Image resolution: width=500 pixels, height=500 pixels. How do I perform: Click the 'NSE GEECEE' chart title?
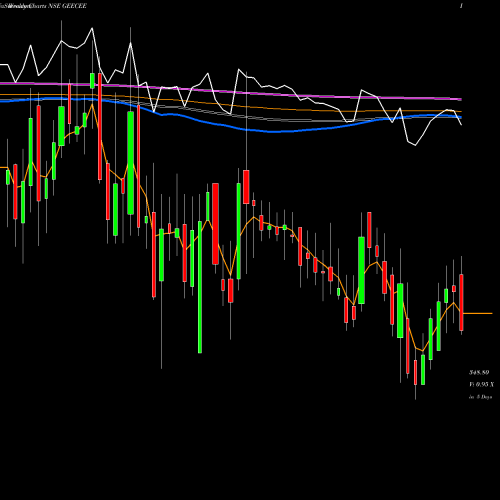tap(67, 6)
